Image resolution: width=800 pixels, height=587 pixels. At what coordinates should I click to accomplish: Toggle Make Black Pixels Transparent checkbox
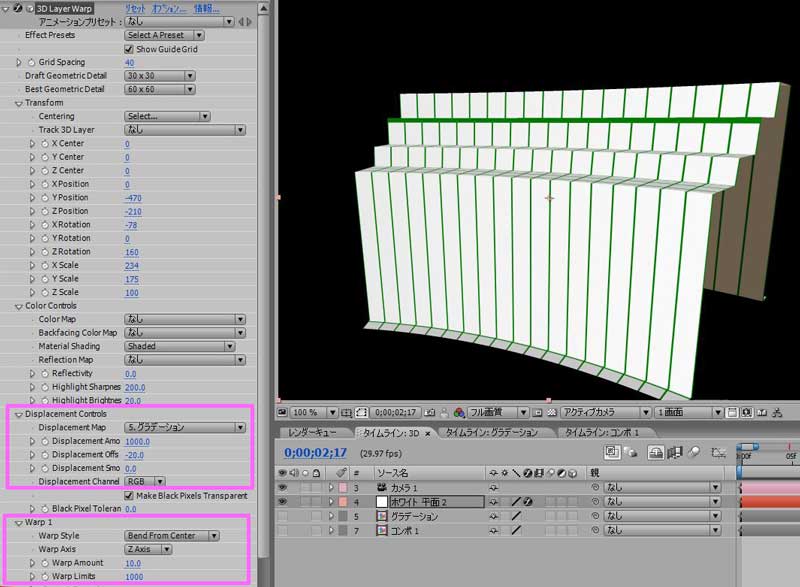point(129,495)
